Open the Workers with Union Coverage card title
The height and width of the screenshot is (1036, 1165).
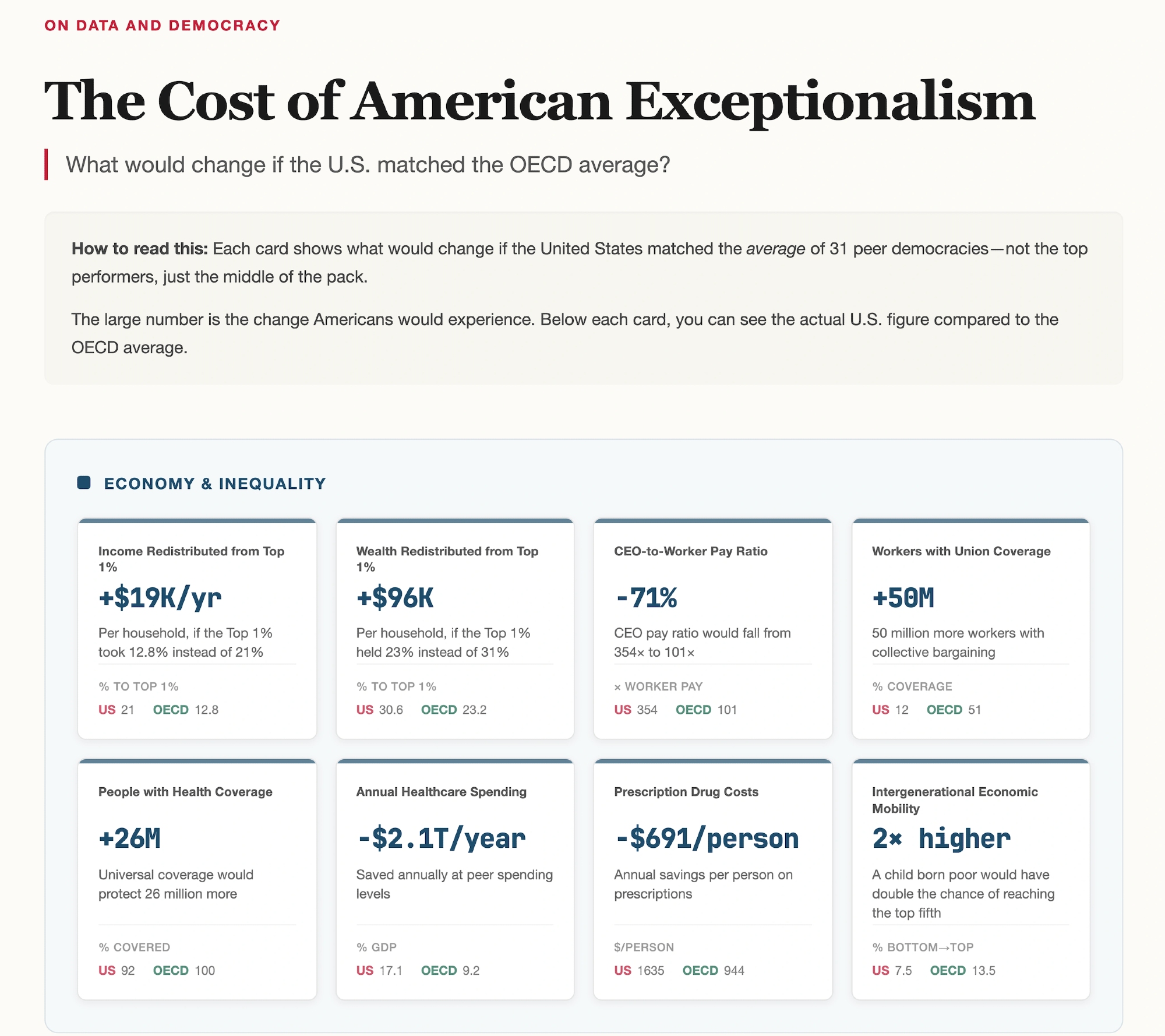(961, 551)
